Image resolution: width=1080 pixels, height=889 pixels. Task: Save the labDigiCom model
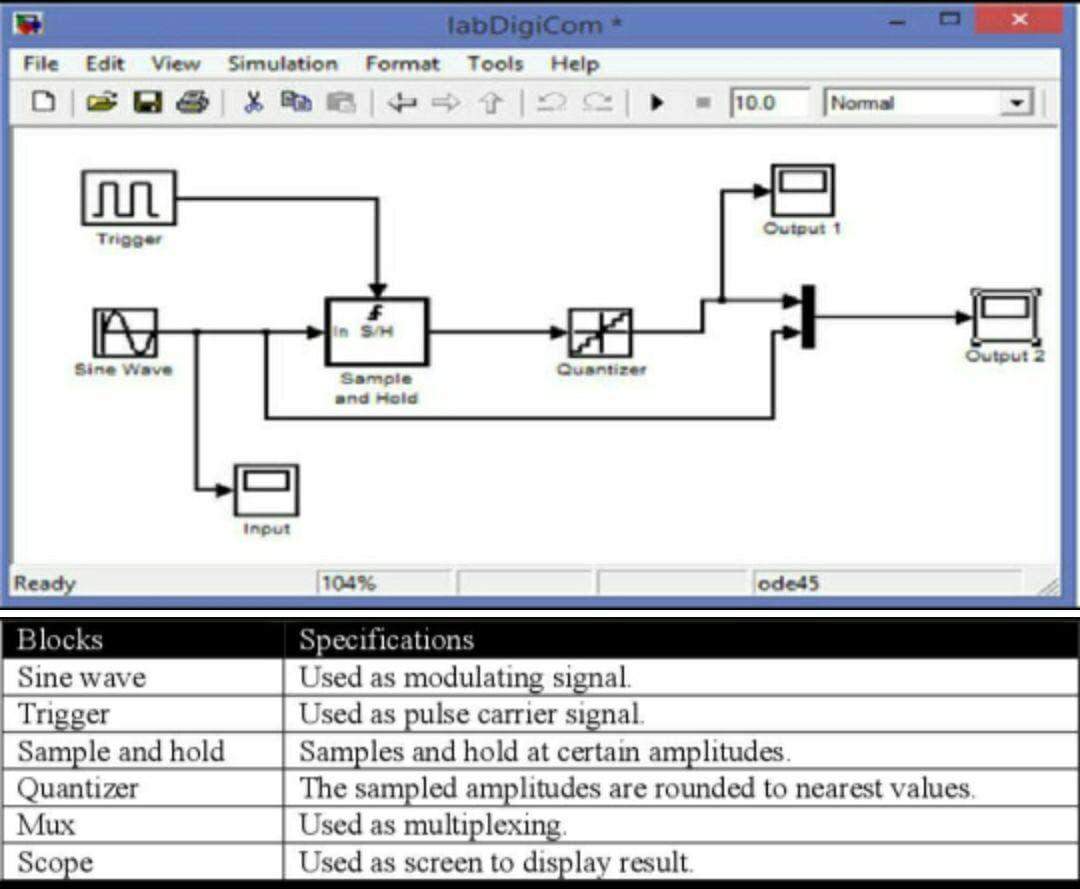coord(149,102)
